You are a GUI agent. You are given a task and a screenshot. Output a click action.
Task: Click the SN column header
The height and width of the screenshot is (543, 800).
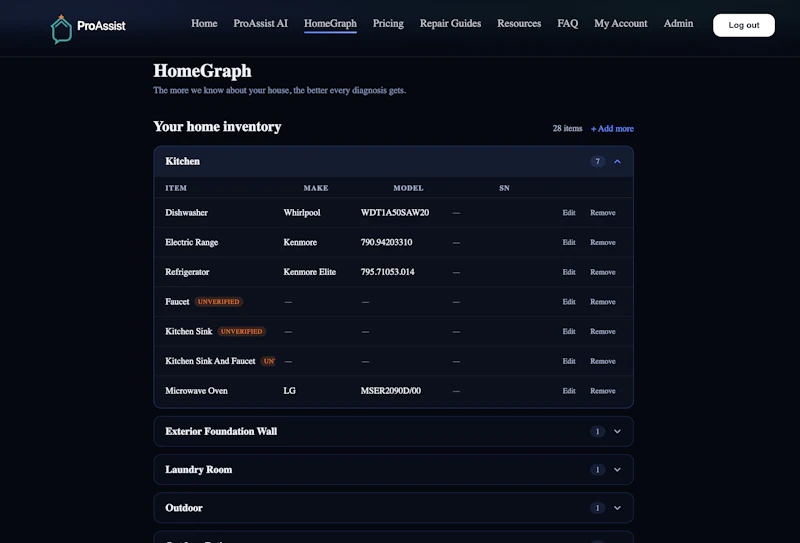[504, 188]
